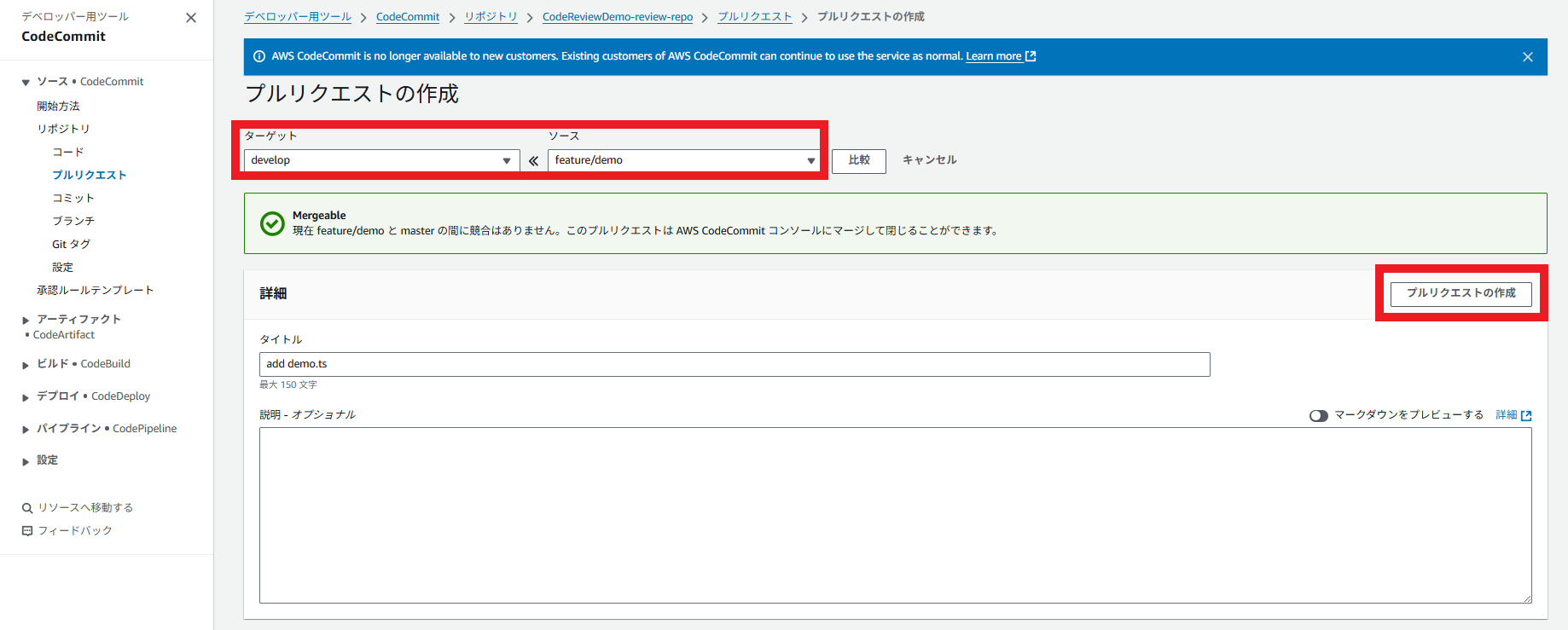1568x630 pixels.
Task: Expand the ビルド • CodeBuild section
Action: pyautogui.click(x=26, y=365)
